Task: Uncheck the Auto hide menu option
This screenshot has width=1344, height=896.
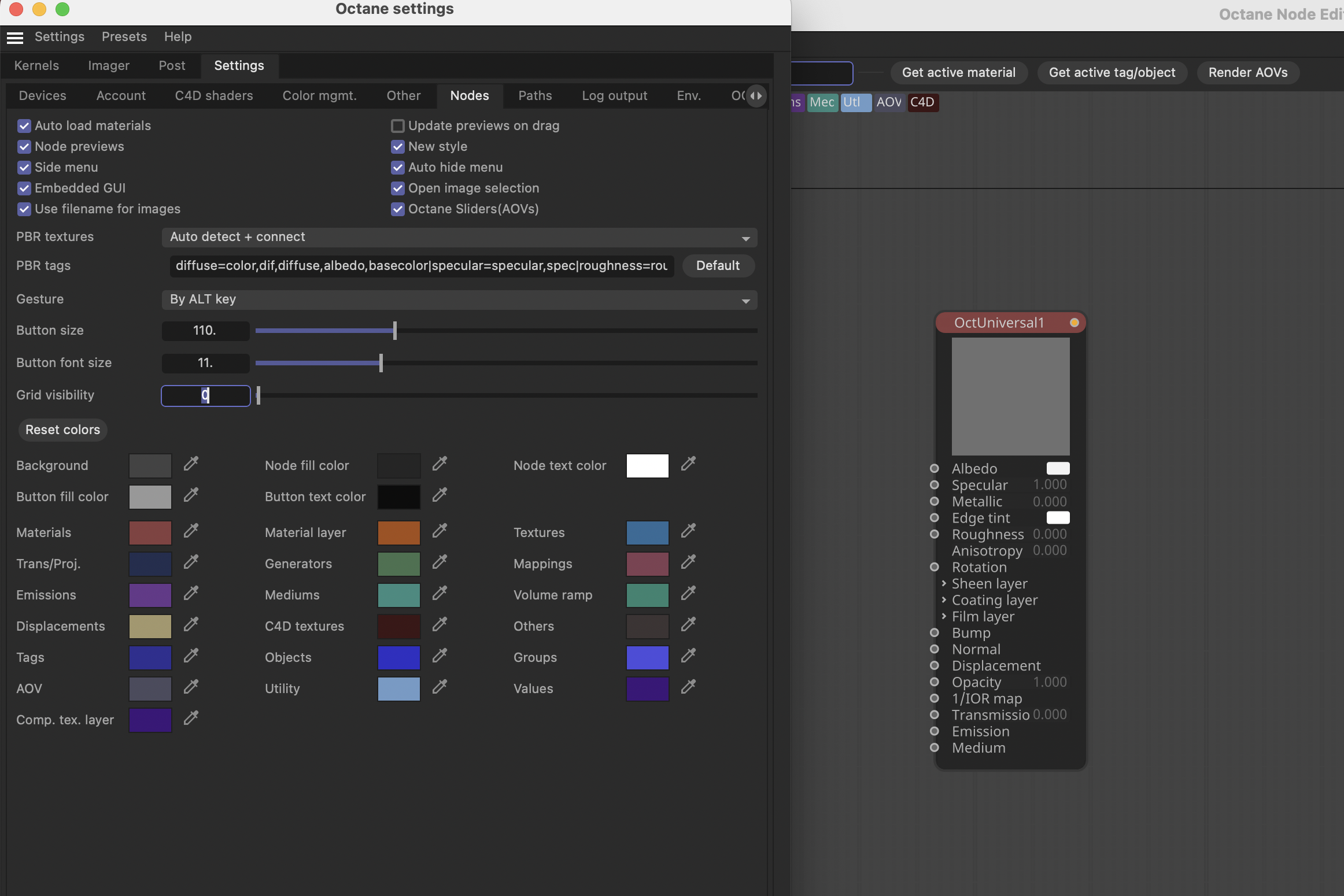Action: (398, 168)
